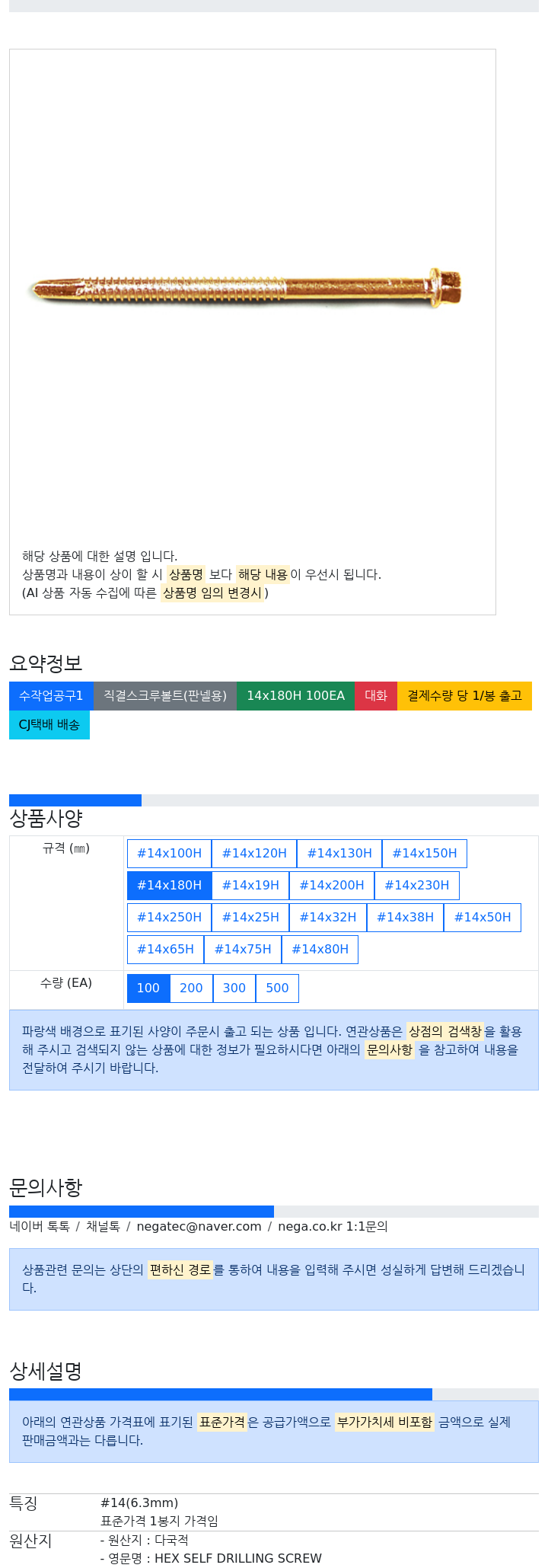This screenshot has height=1568, width=548.
Task: Click the CJ택배 배송 shipping tag
Action: 49,725
